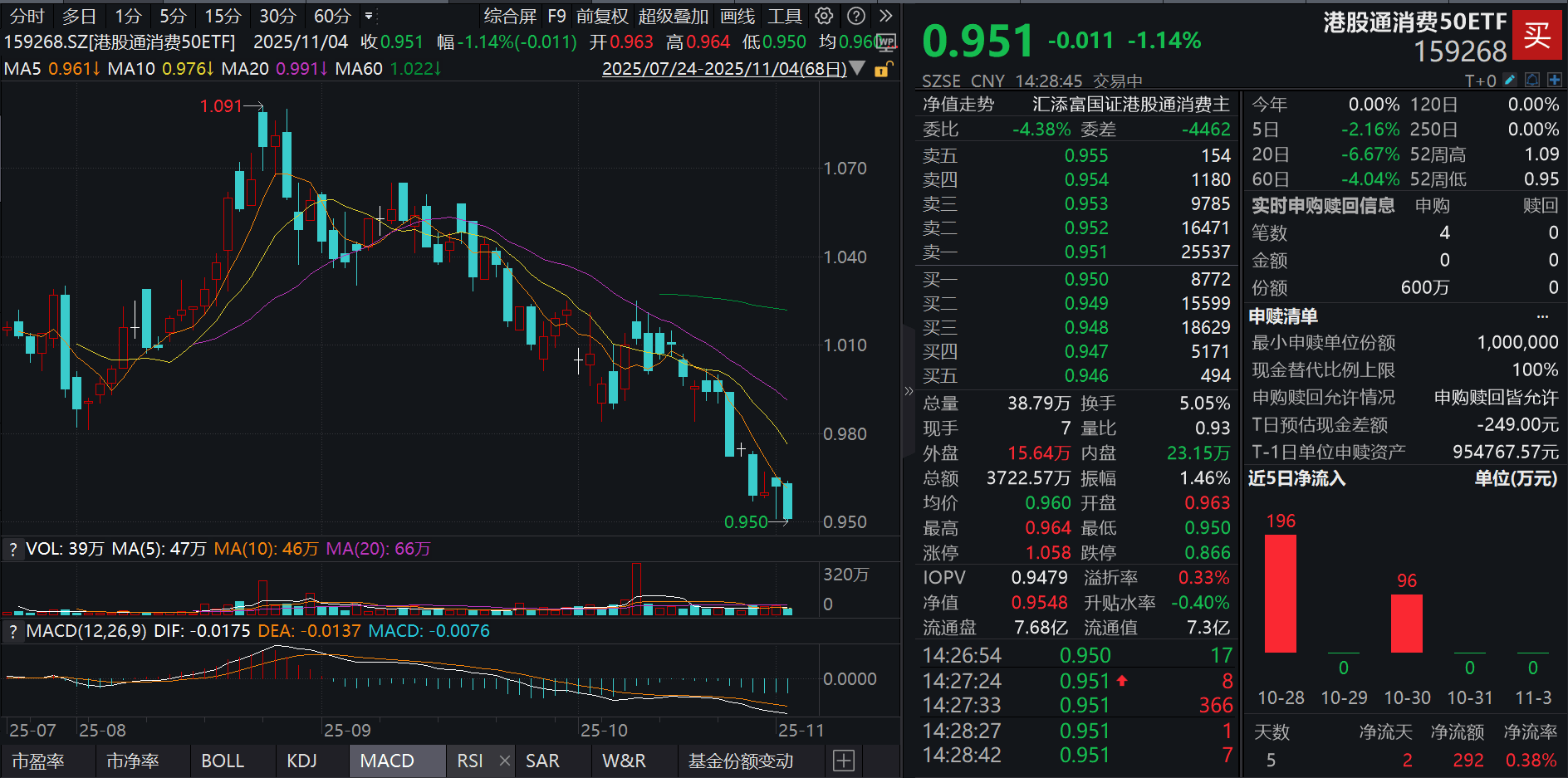Image resolution: width=1568 pixels, height=778 pixels.
Task: Open the chart settings gear icon
Action: coord(823,16)
